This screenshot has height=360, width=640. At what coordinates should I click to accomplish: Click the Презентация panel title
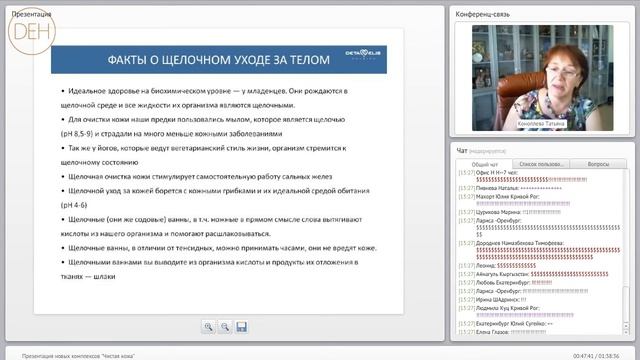(x=31, y=14)
